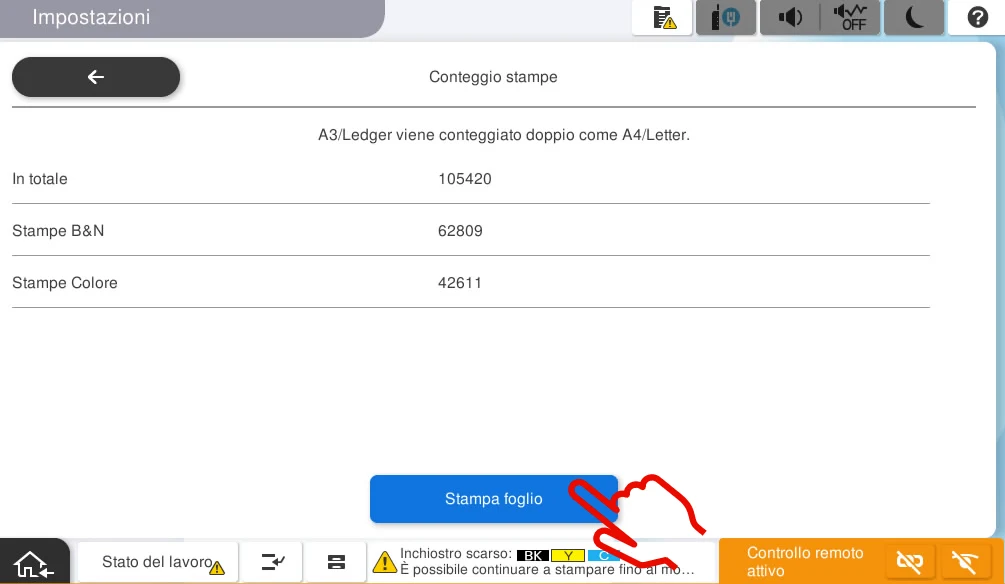This screenshot has height=584, width=1005.
Task: Tap the job interrupt arrow icon
Action: tap(272, 562)
